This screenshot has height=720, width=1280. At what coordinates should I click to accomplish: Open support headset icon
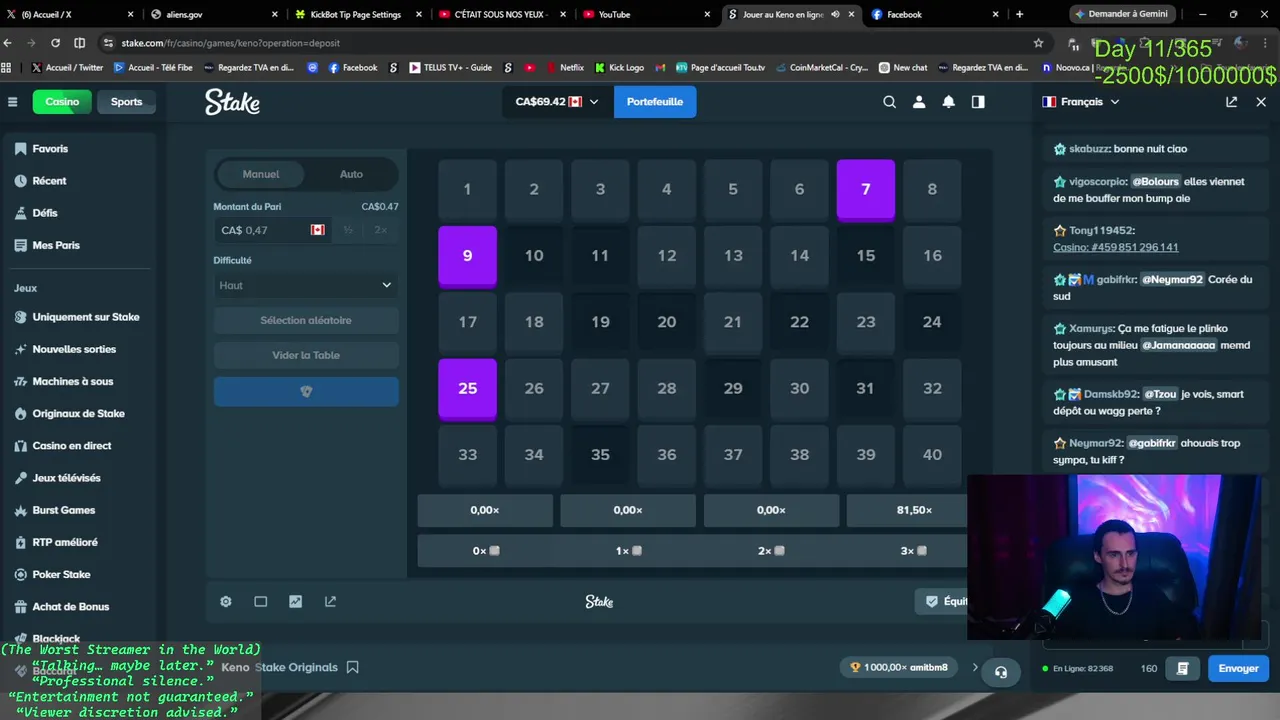(x=1001, y=672)
